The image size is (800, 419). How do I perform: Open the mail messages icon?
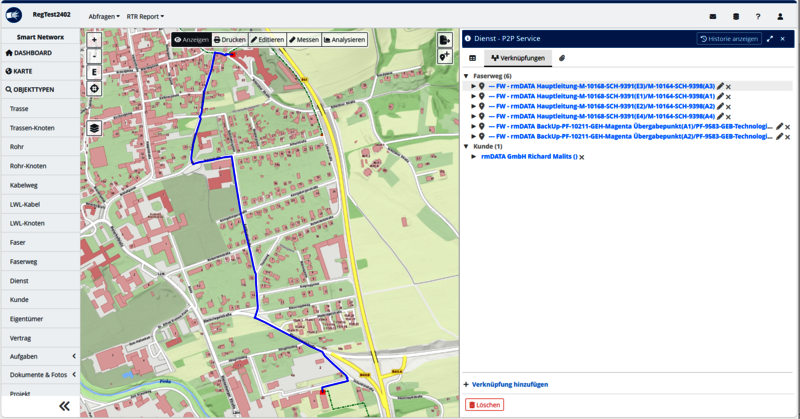point(713,16)
